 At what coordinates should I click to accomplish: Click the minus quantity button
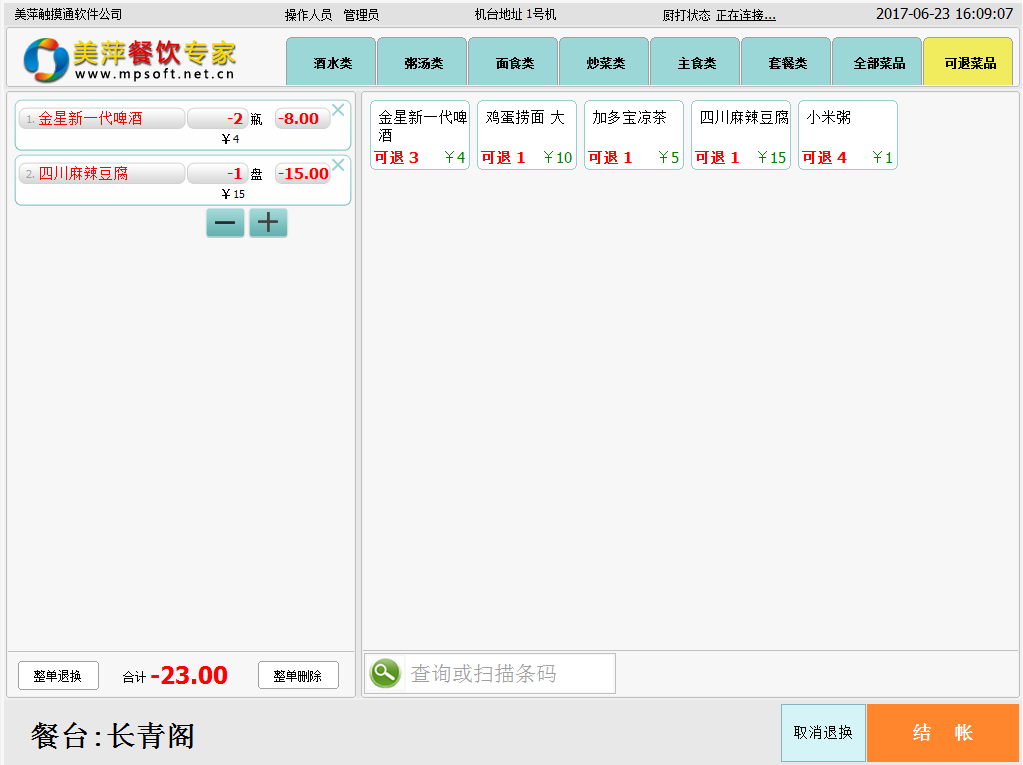pyautogui.click(x=225, y=223)
